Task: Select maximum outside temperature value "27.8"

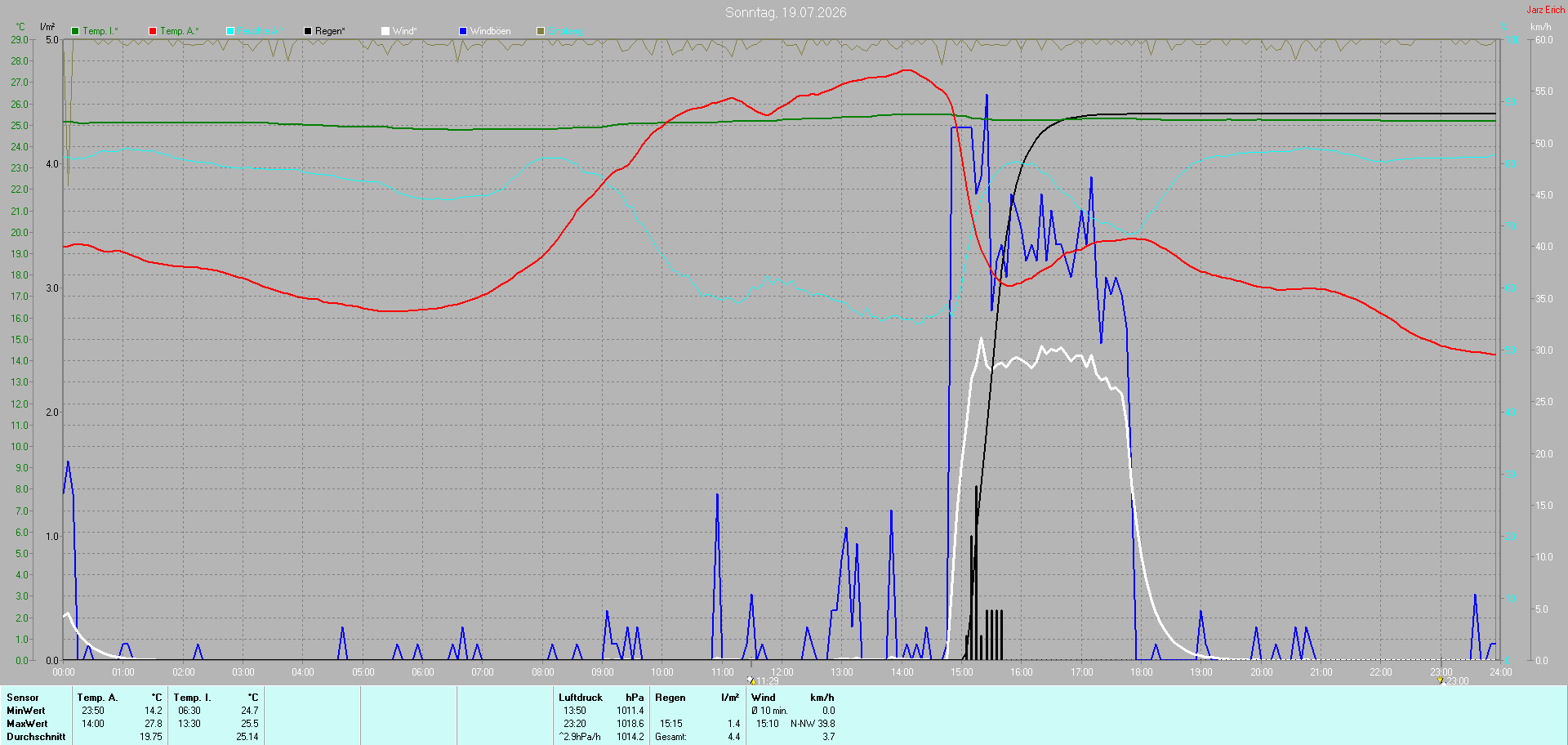Action: tap(154, 724)
